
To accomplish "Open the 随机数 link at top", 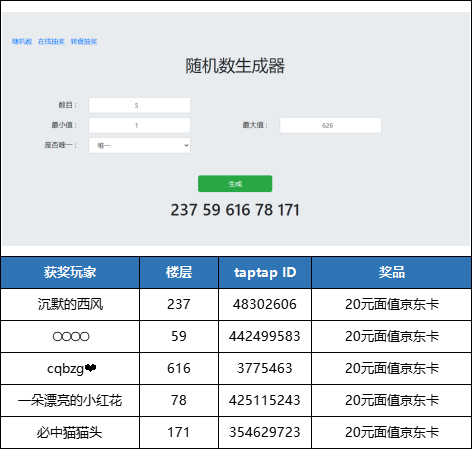I will (x=22, y=42).
